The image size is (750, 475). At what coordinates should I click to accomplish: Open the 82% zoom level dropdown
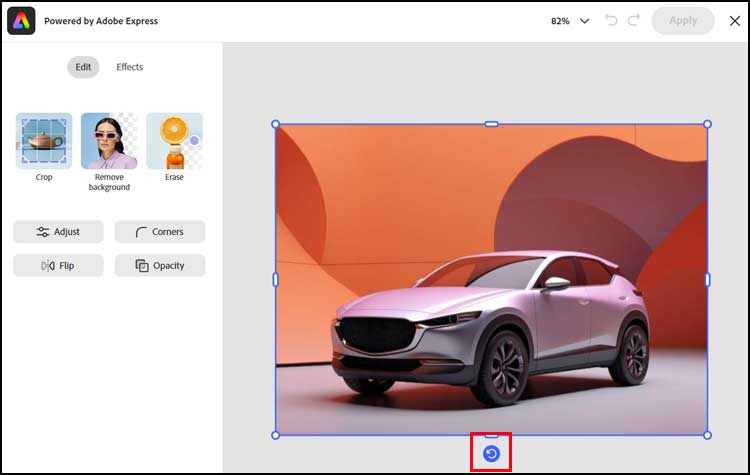pos(570,21)
